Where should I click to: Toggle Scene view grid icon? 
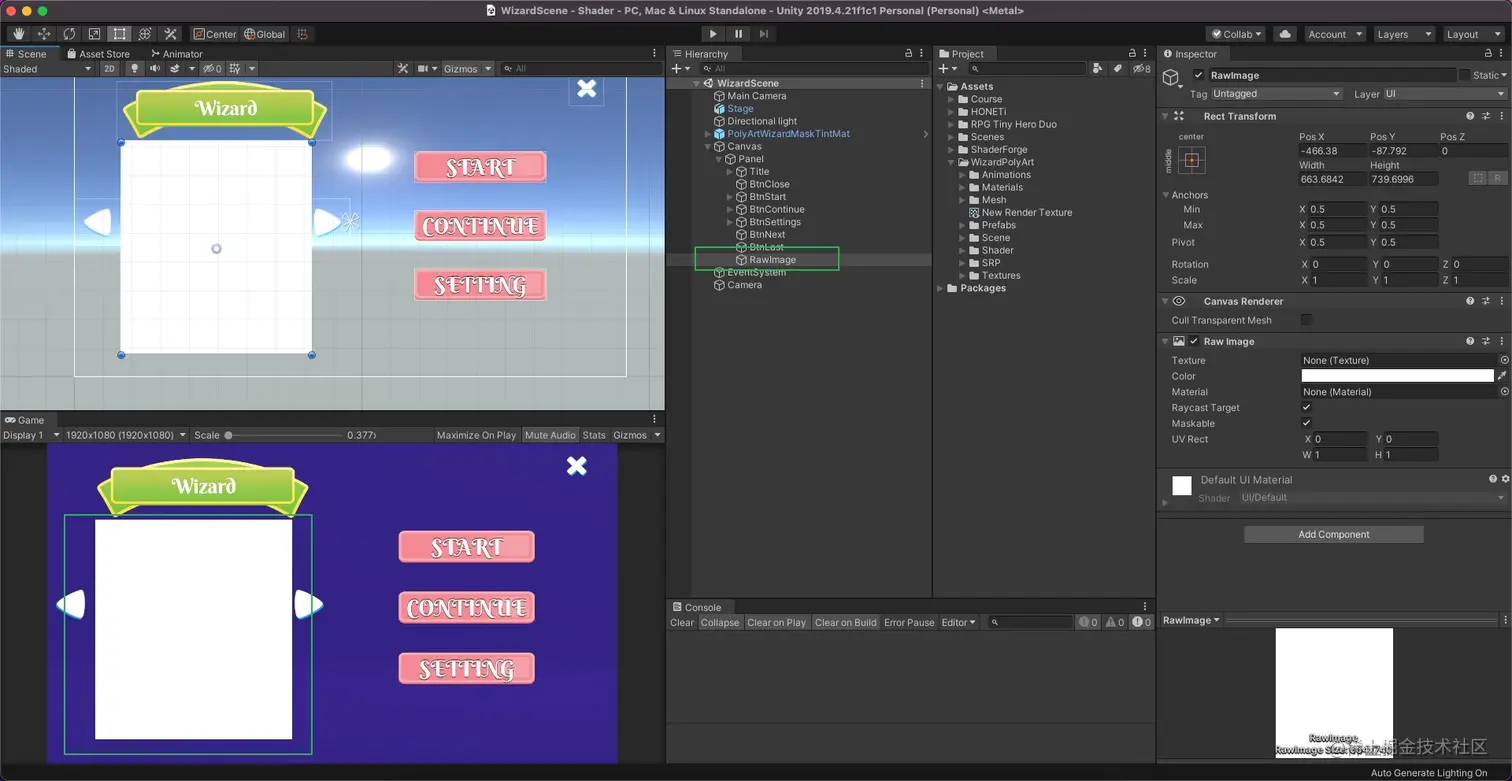(235, 69)
